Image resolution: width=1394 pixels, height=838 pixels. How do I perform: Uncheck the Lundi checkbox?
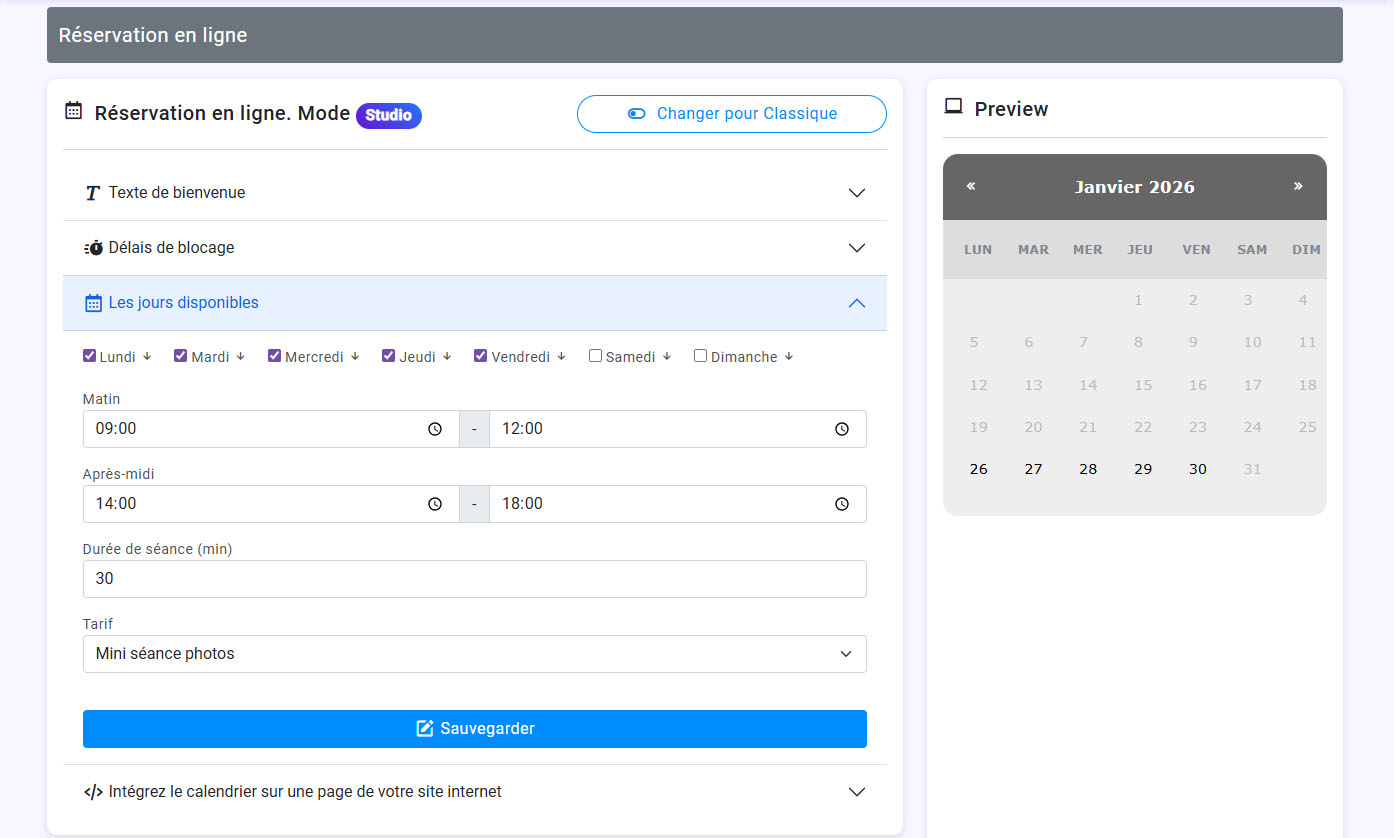(x=89, y=355)
